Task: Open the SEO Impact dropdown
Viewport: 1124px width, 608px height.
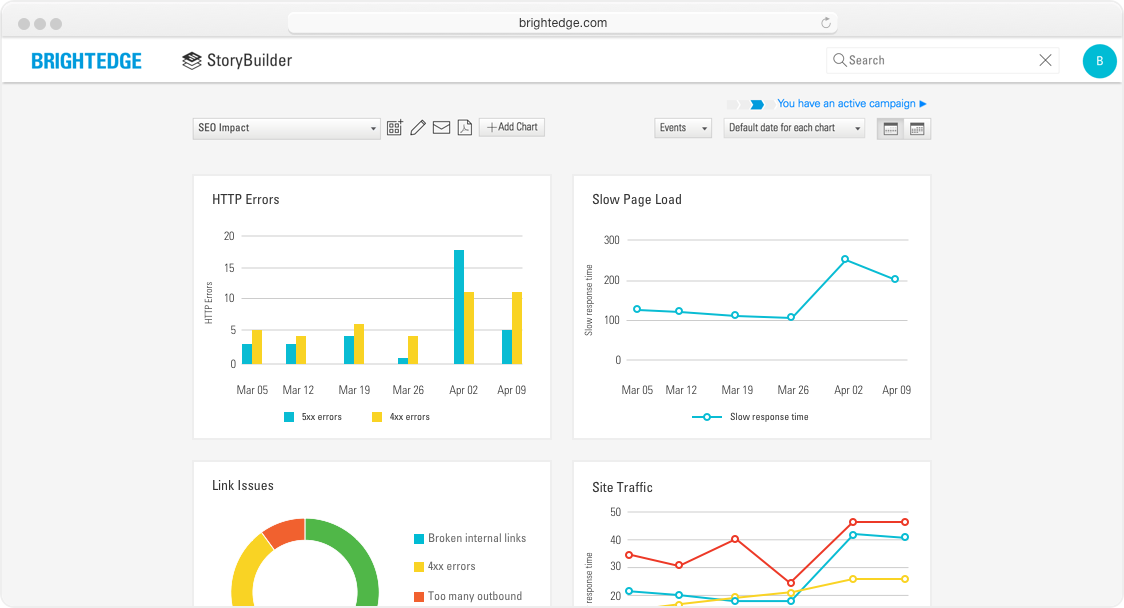Action: pos(286,128)
